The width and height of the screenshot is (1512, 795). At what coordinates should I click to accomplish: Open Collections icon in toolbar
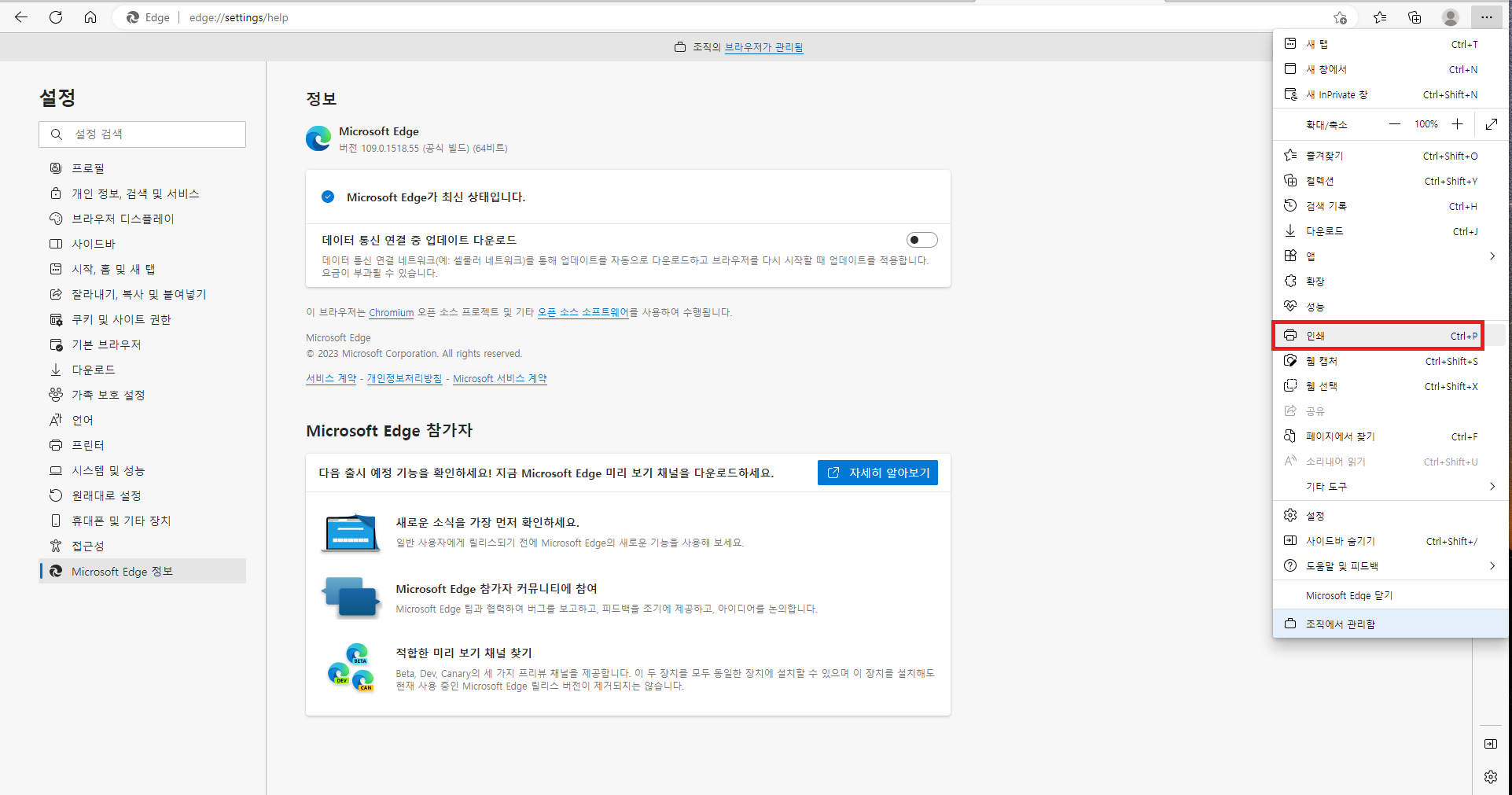pos(1415,17)
